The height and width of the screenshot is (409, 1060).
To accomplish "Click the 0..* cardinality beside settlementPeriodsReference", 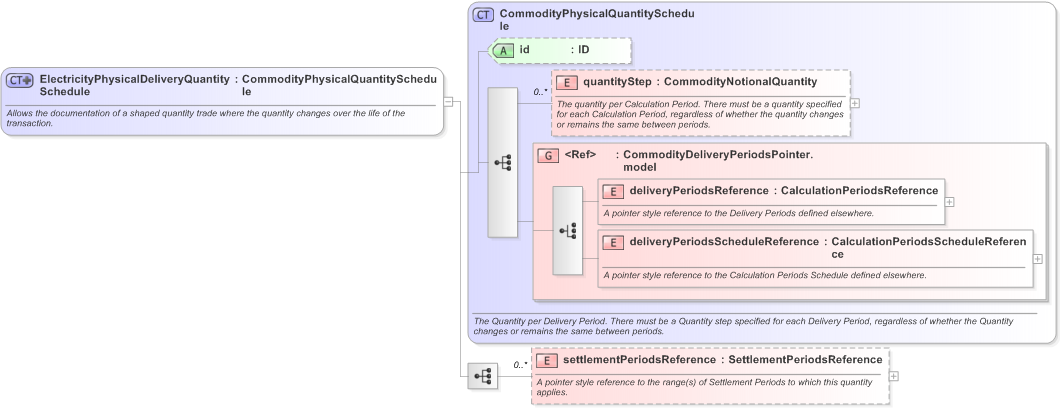I will click(520, 365).
